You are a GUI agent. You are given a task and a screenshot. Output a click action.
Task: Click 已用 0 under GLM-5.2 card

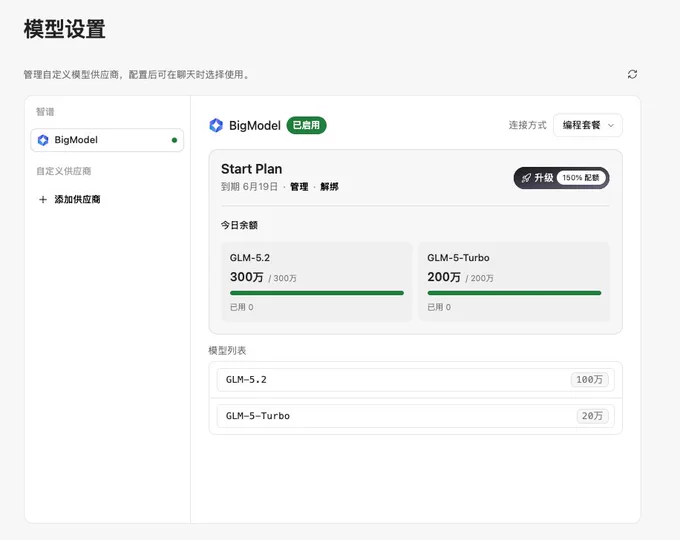tap(242, 307)
